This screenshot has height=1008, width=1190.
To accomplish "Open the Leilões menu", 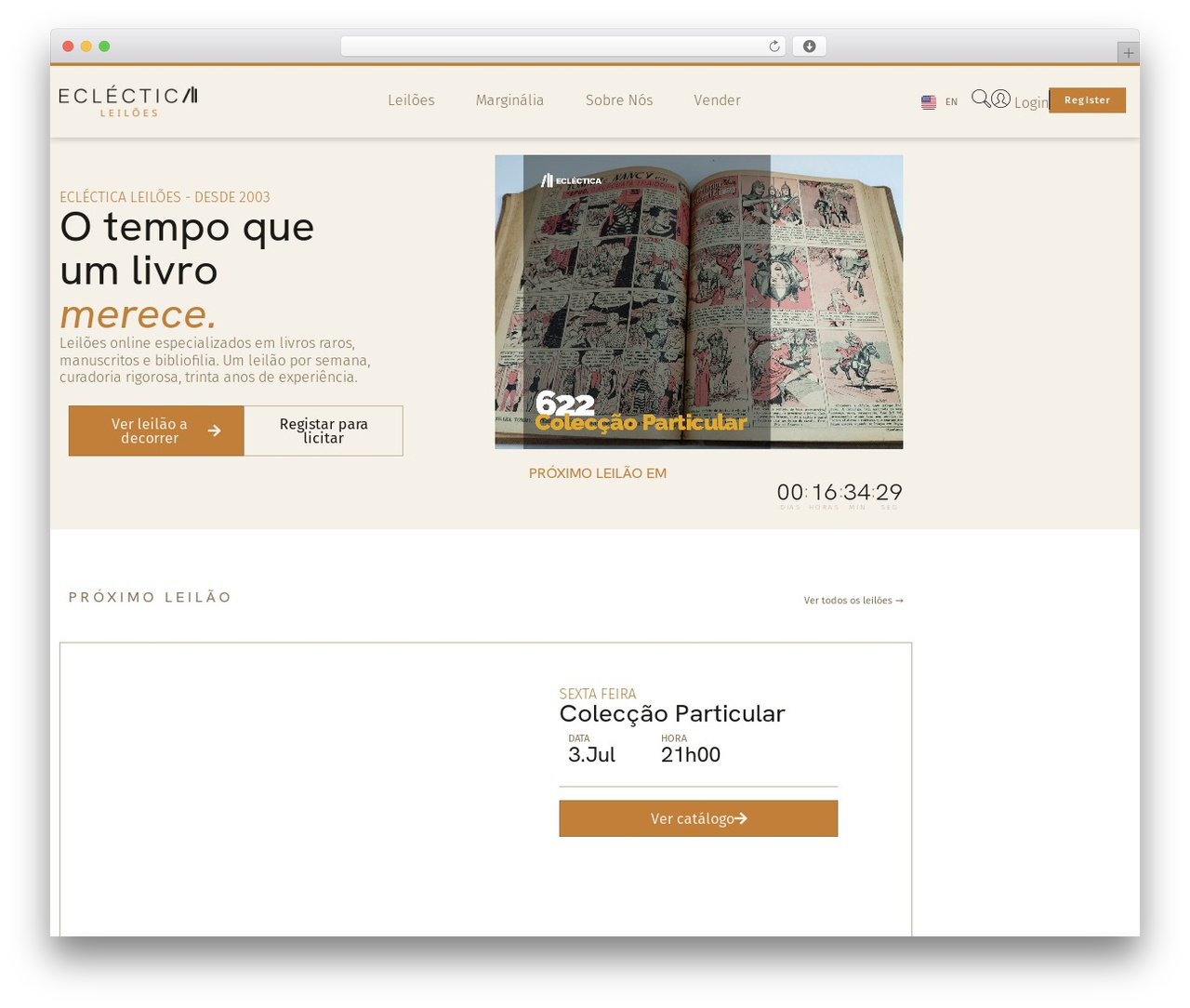I will (411, 100).
